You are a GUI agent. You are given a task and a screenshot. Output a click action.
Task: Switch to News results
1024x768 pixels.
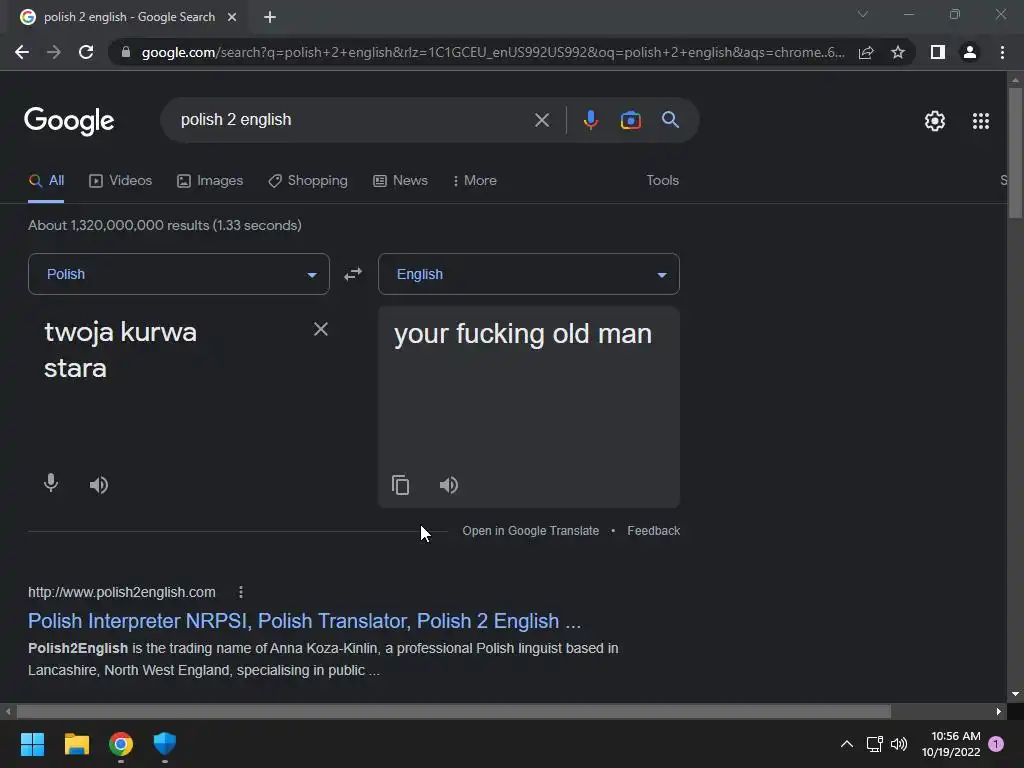[x=400, y=181]
